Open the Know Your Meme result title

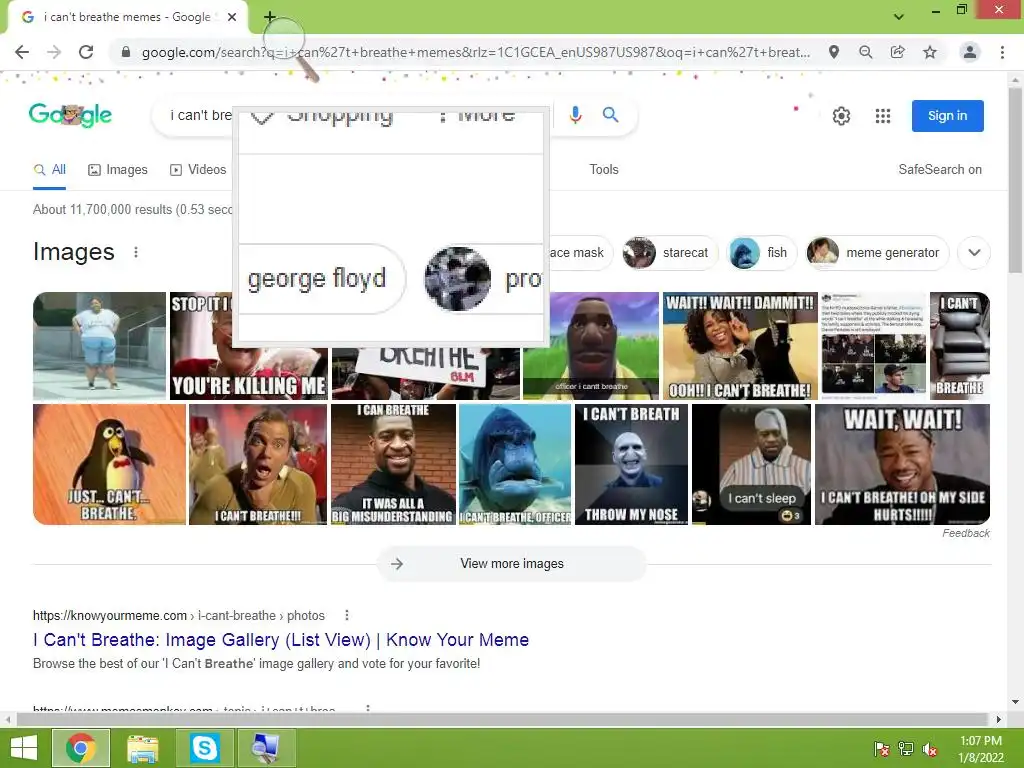[281, 639]
